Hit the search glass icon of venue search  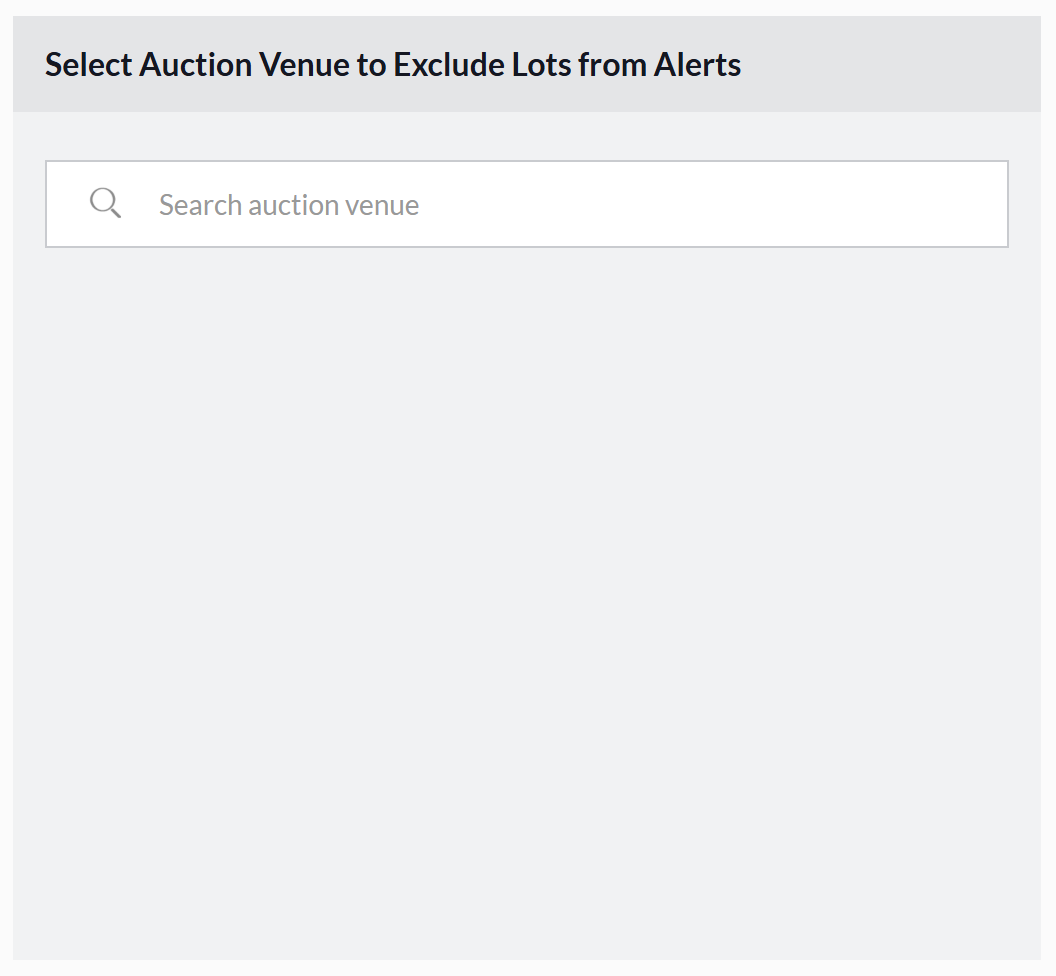[x=105, y=203]
